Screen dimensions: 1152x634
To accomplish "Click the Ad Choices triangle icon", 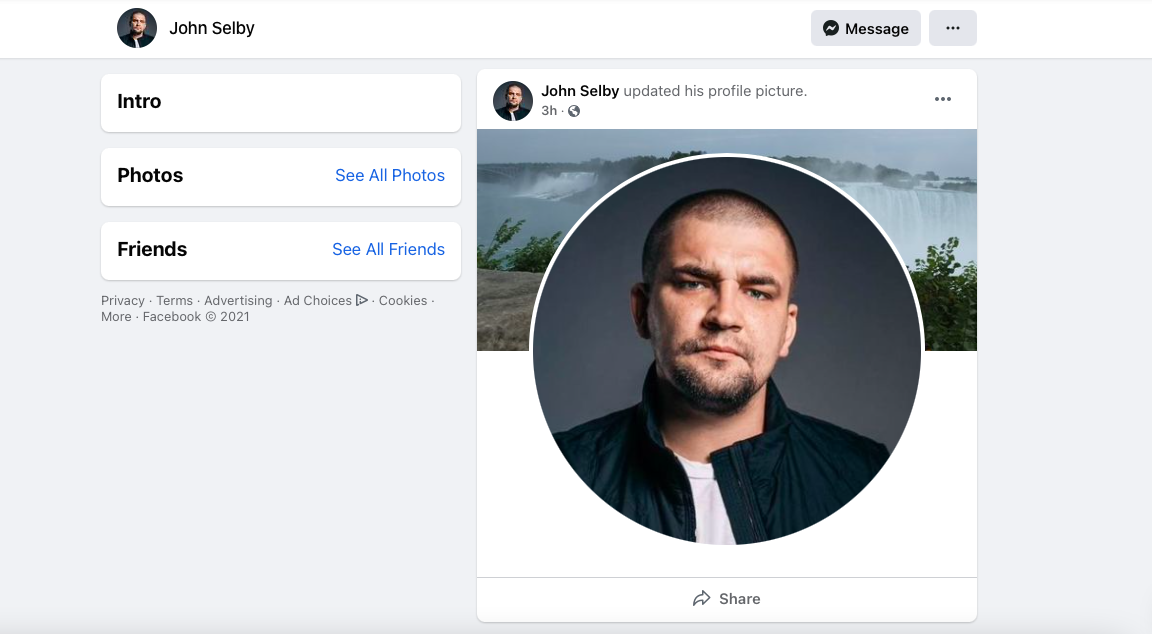I will [362, 300].
